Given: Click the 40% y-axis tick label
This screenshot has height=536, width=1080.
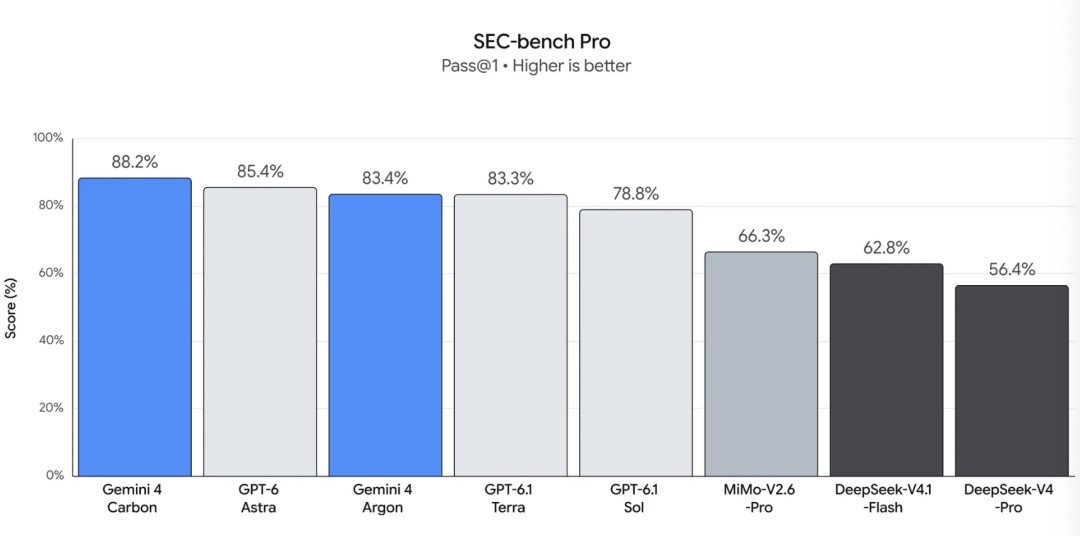Looking at the screenshot, I should point(50,341).
